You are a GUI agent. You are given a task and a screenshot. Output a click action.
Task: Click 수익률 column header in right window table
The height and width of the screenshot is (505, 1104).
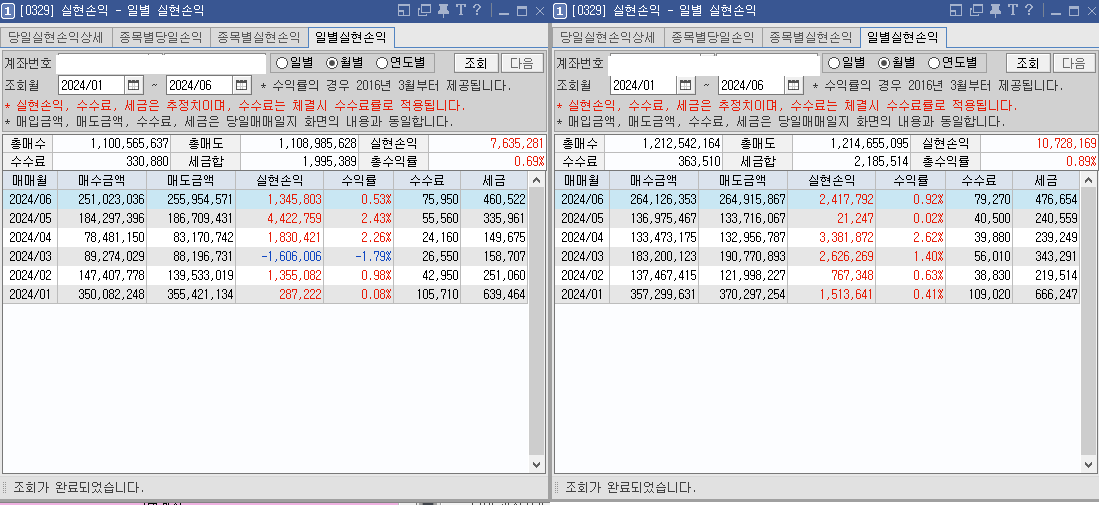tap(910, 181)
